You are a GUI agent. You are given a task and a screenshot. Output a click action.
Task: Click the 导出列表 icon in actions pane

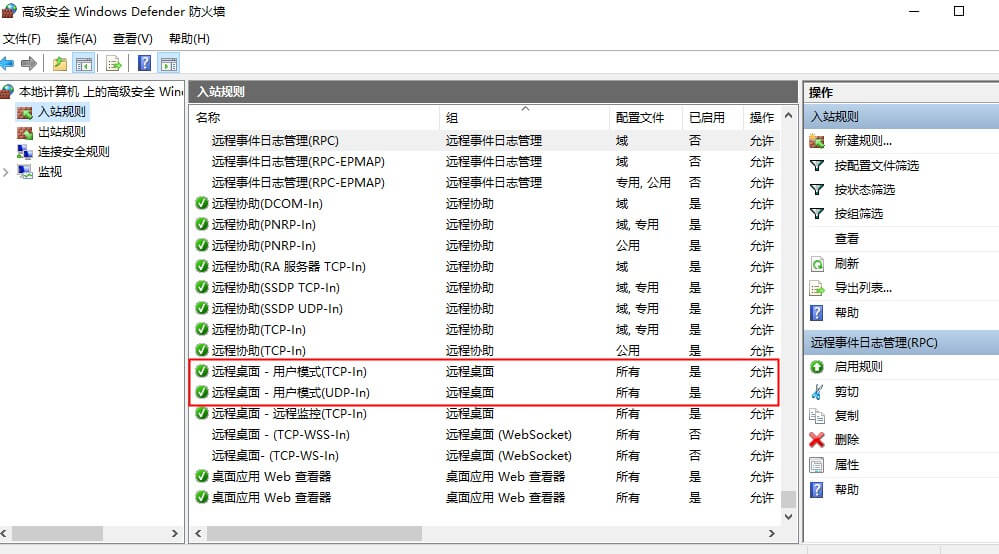pyautogui.click(x=817, y=288)
